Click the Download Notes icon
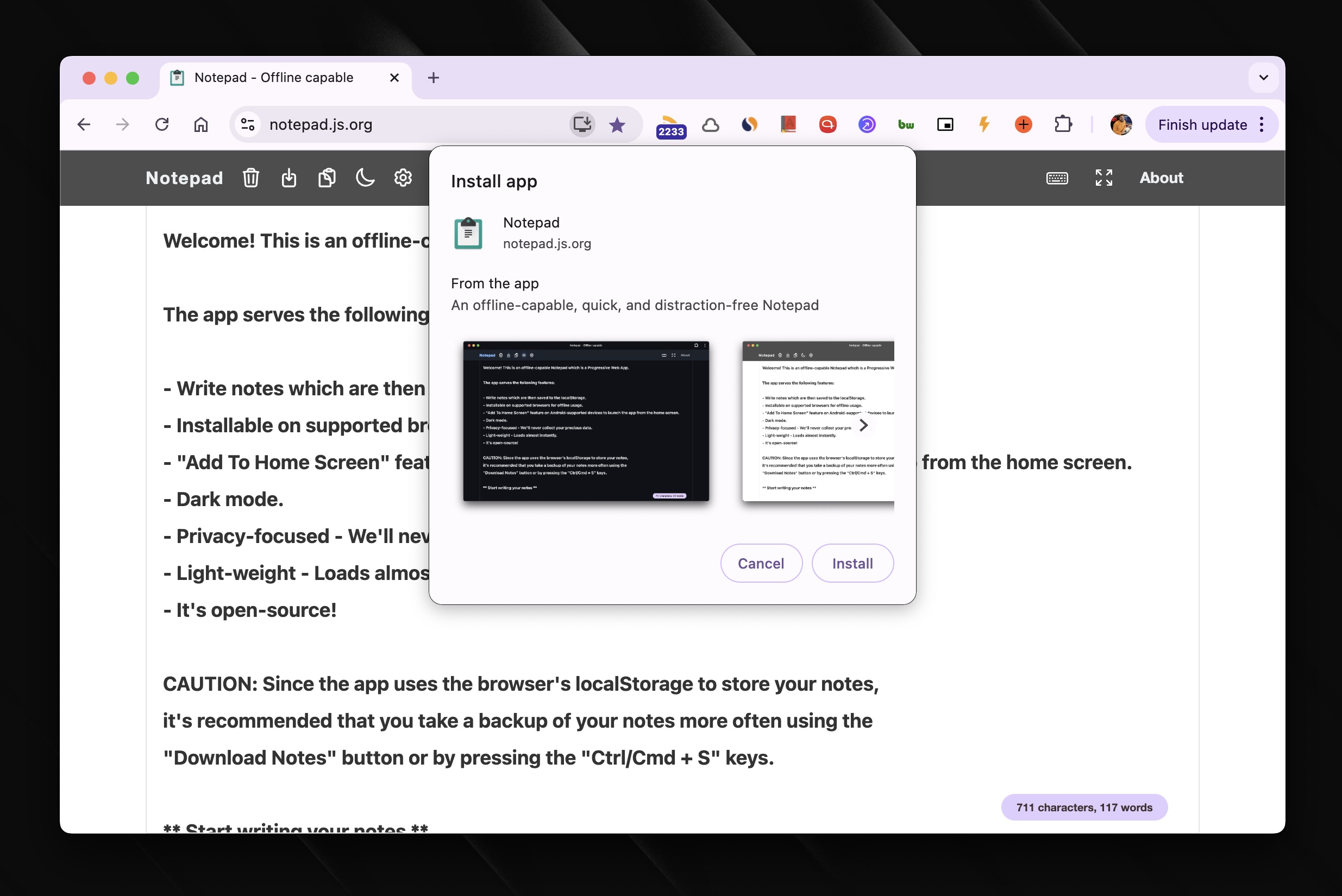Screen dimensions: 1342x896 (289, 178)
